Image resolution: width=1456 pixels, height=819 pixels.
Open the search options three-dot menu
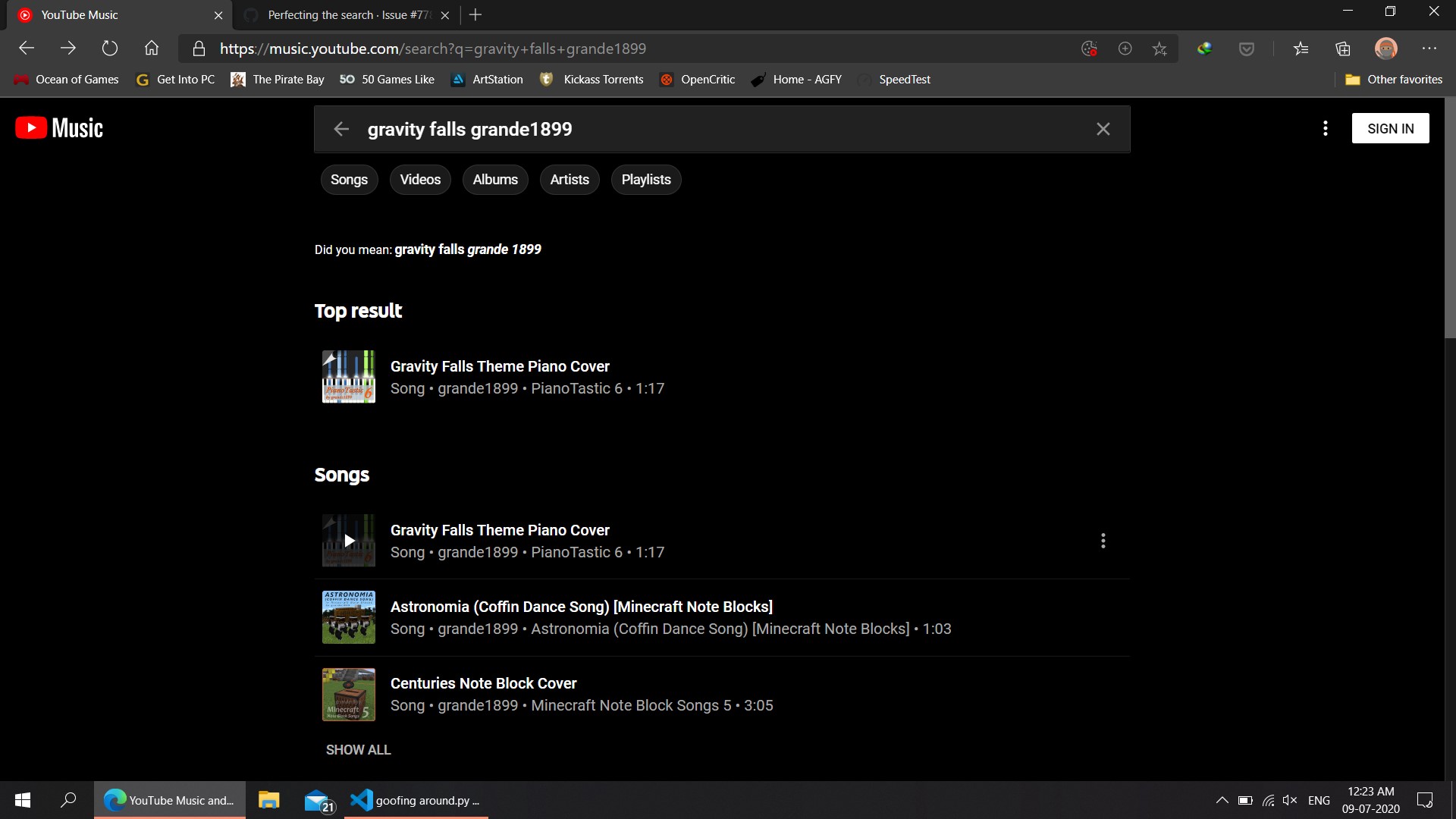[1325, 128]
